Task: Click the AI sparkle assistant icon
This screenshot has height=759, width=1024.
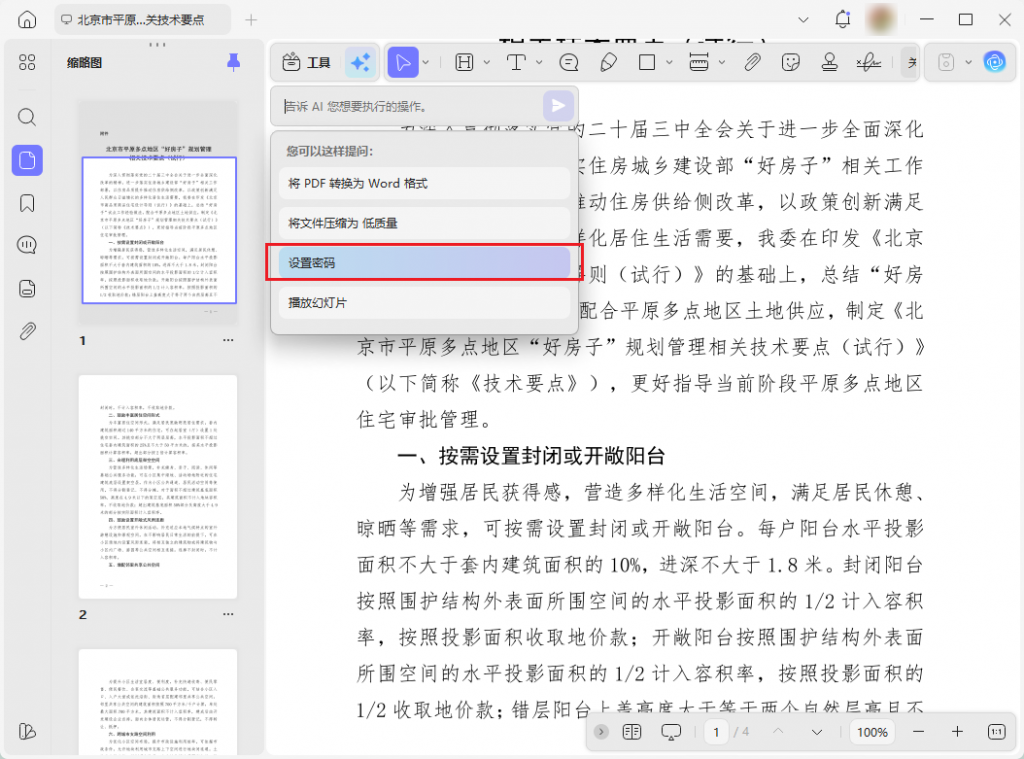Action: pos(361,62)
